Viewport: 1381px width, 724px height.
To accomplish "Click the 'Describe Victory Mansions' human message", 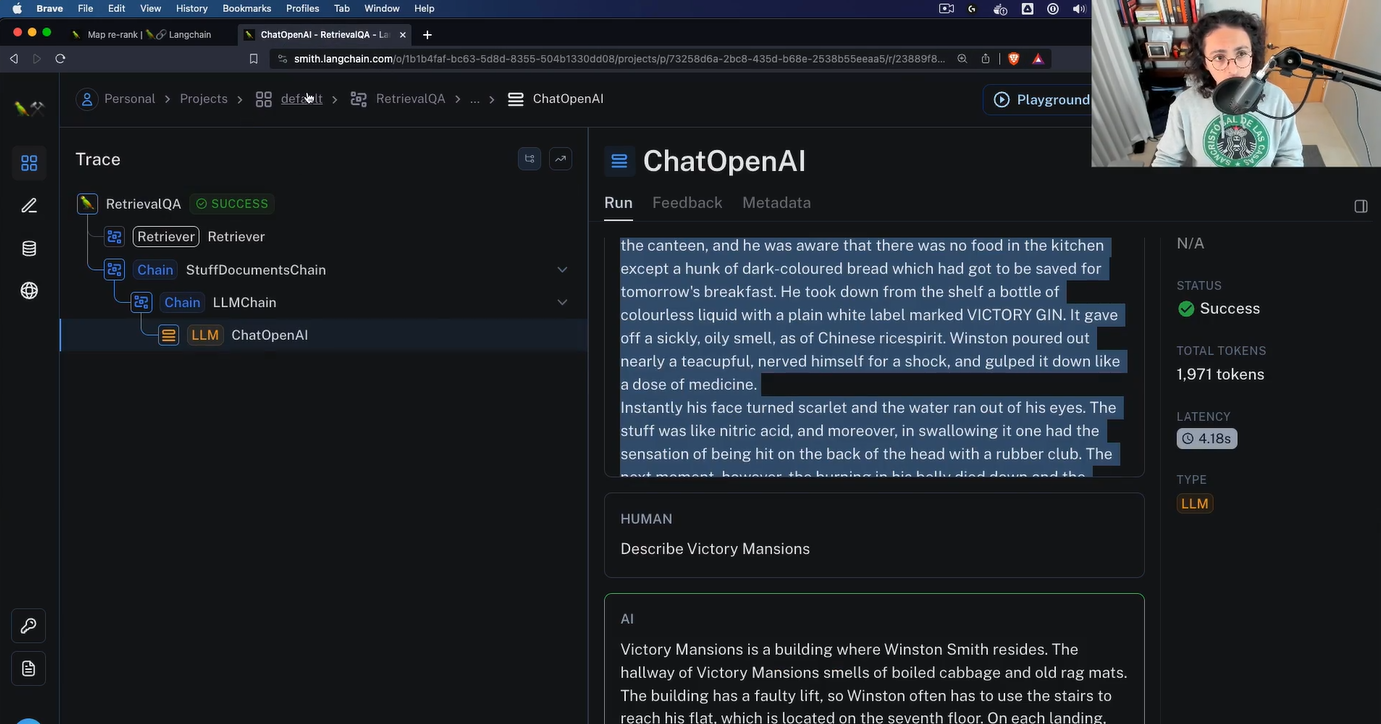I will pos(715,549).
